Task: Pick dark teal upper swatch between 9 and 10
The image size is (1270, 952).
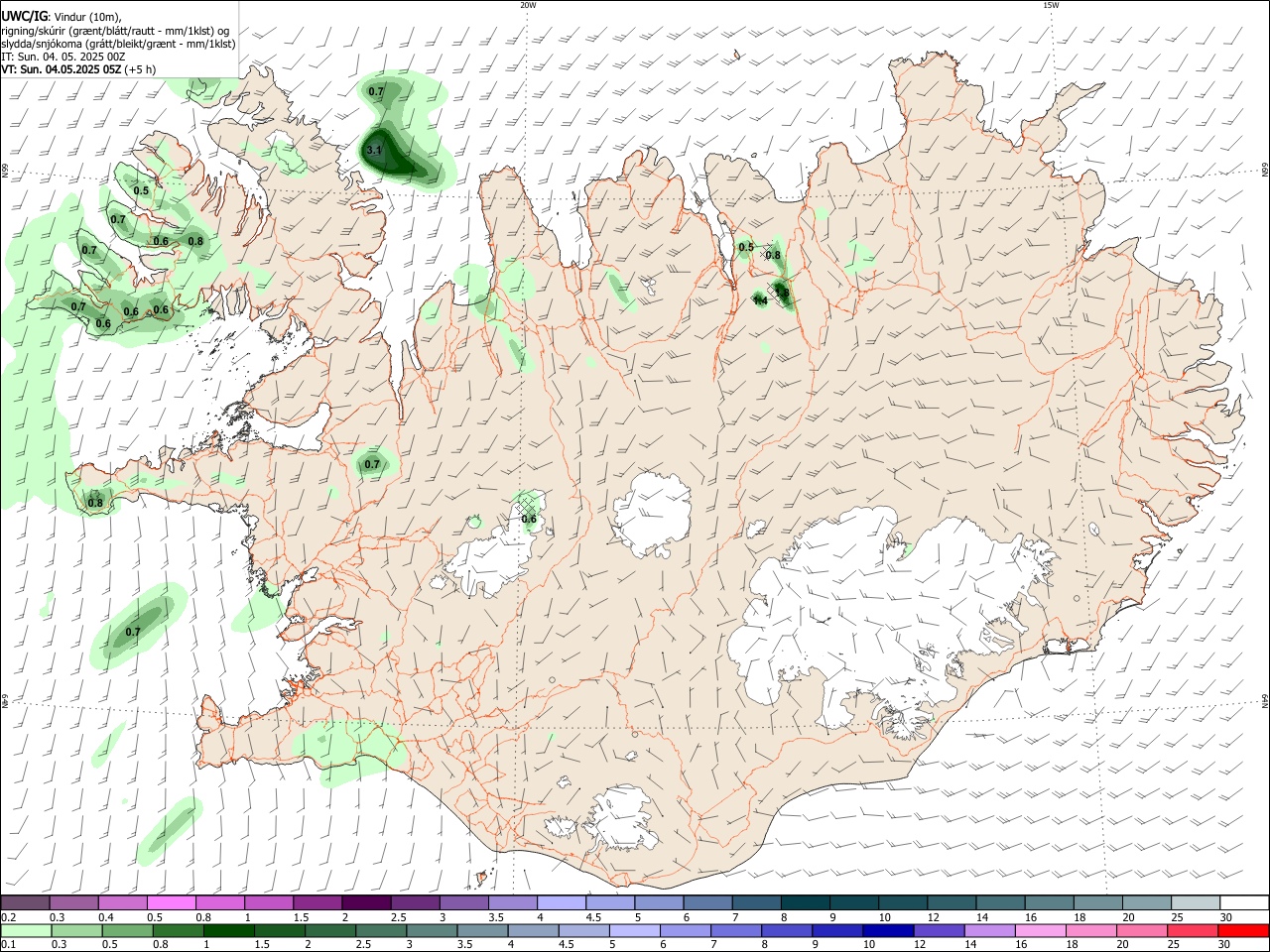Action: [852, 902]
